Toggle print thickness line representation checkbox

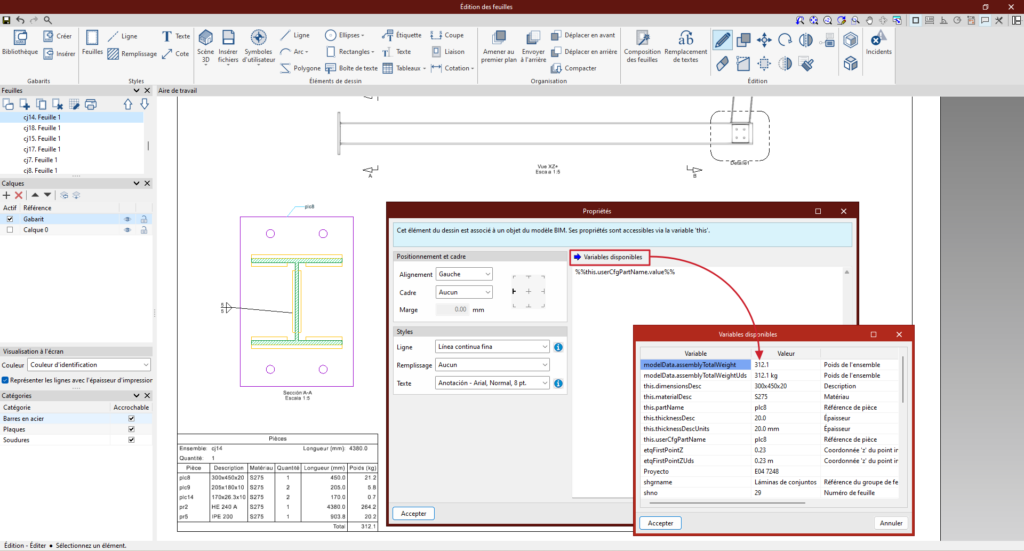7,380
